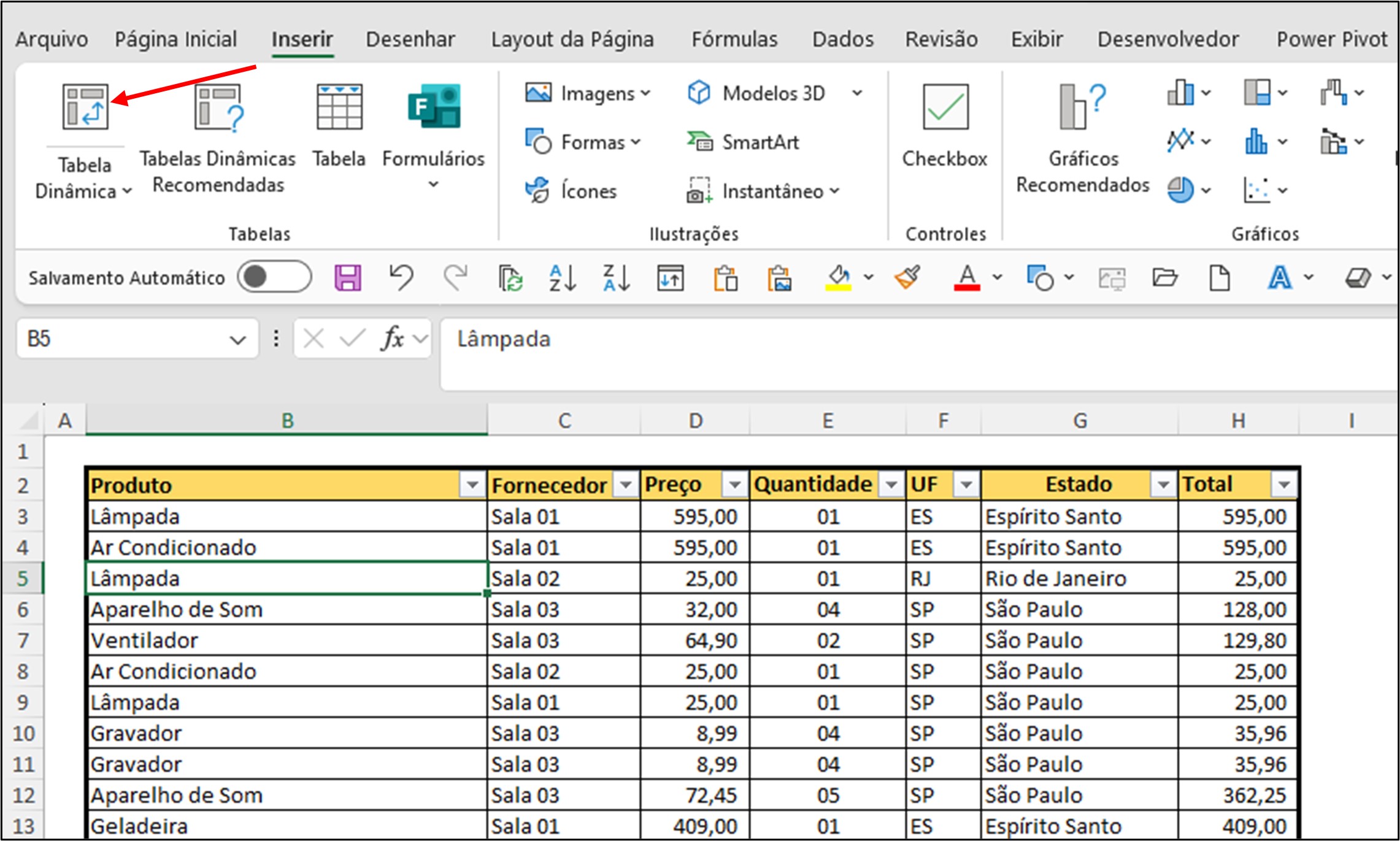Open Tabelas Dinâmicas Recomendadas
The image size is (1400, 841).
point(218,138)
